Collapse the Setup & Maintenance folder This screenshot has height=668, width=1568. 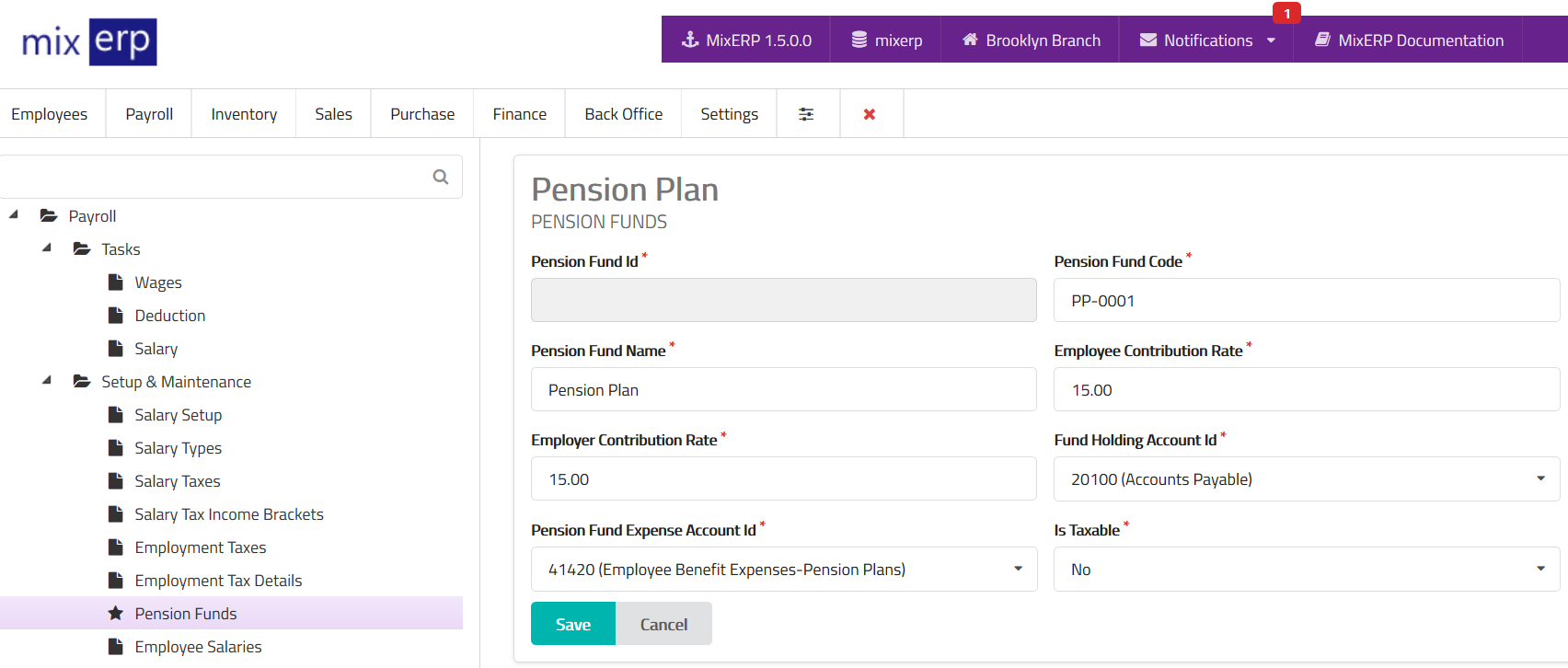[47, 381]
